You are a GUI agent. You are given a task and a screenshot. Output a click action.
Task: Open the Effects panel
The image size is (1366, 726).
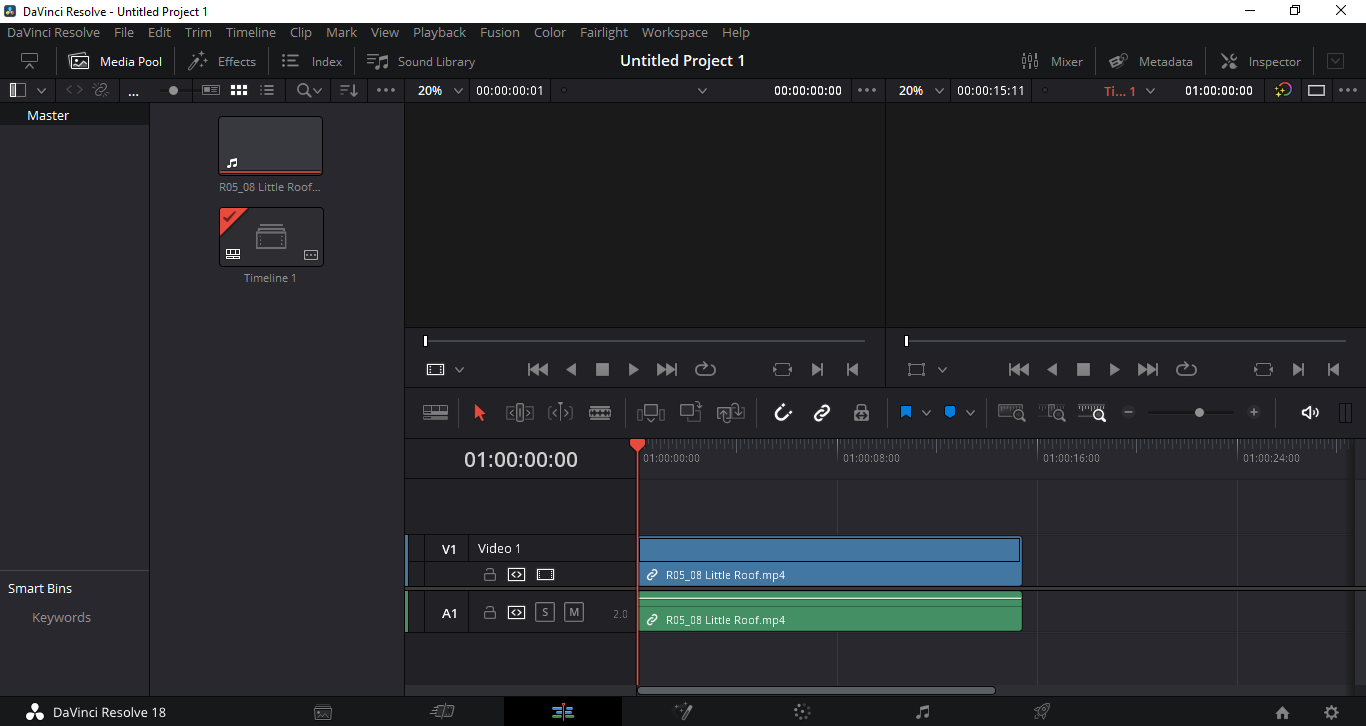(222, 61)
